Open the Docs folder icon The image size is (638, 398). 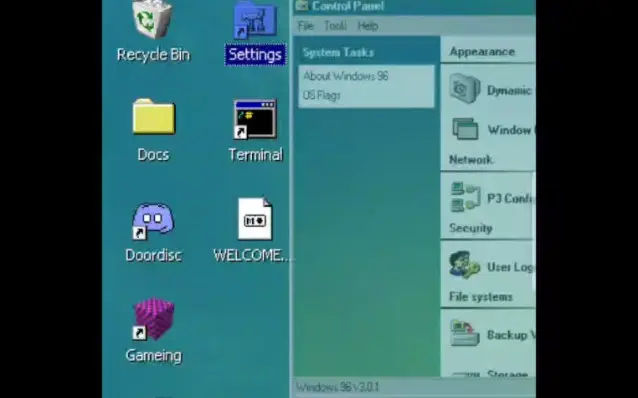[x=153, y=117]
